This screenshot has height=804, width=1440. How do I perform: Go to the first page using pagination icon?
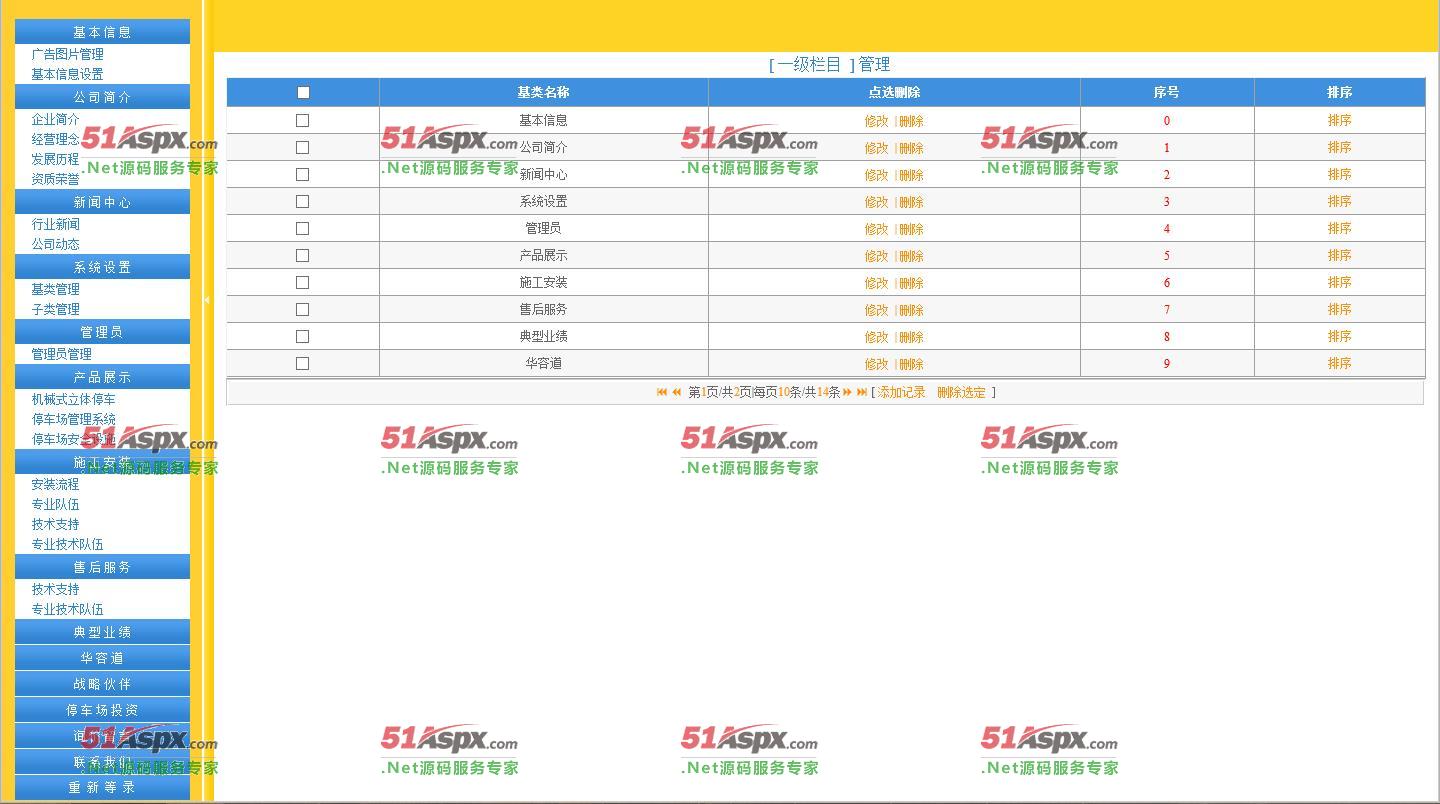click(x=661, y=392)
